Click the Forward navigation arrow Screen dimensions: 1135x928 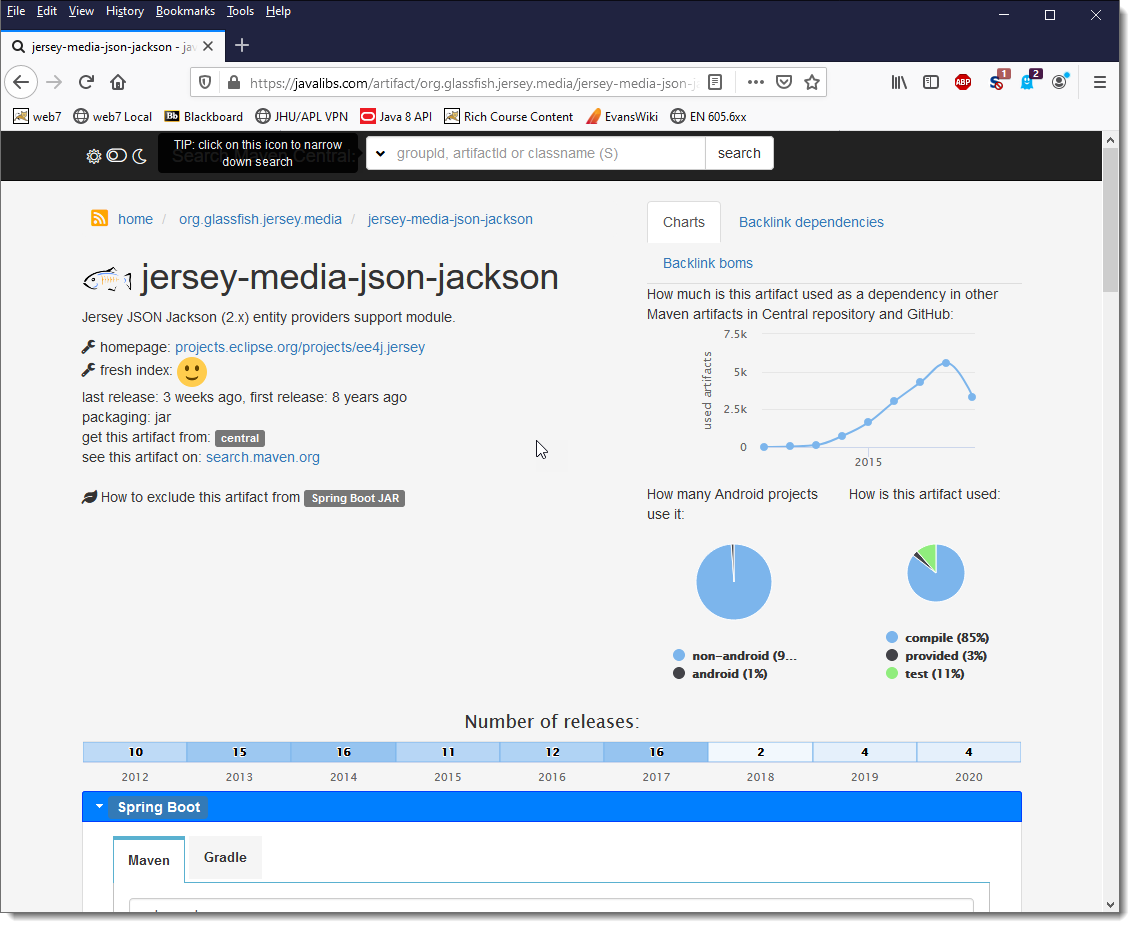click(x=54, y=83)
